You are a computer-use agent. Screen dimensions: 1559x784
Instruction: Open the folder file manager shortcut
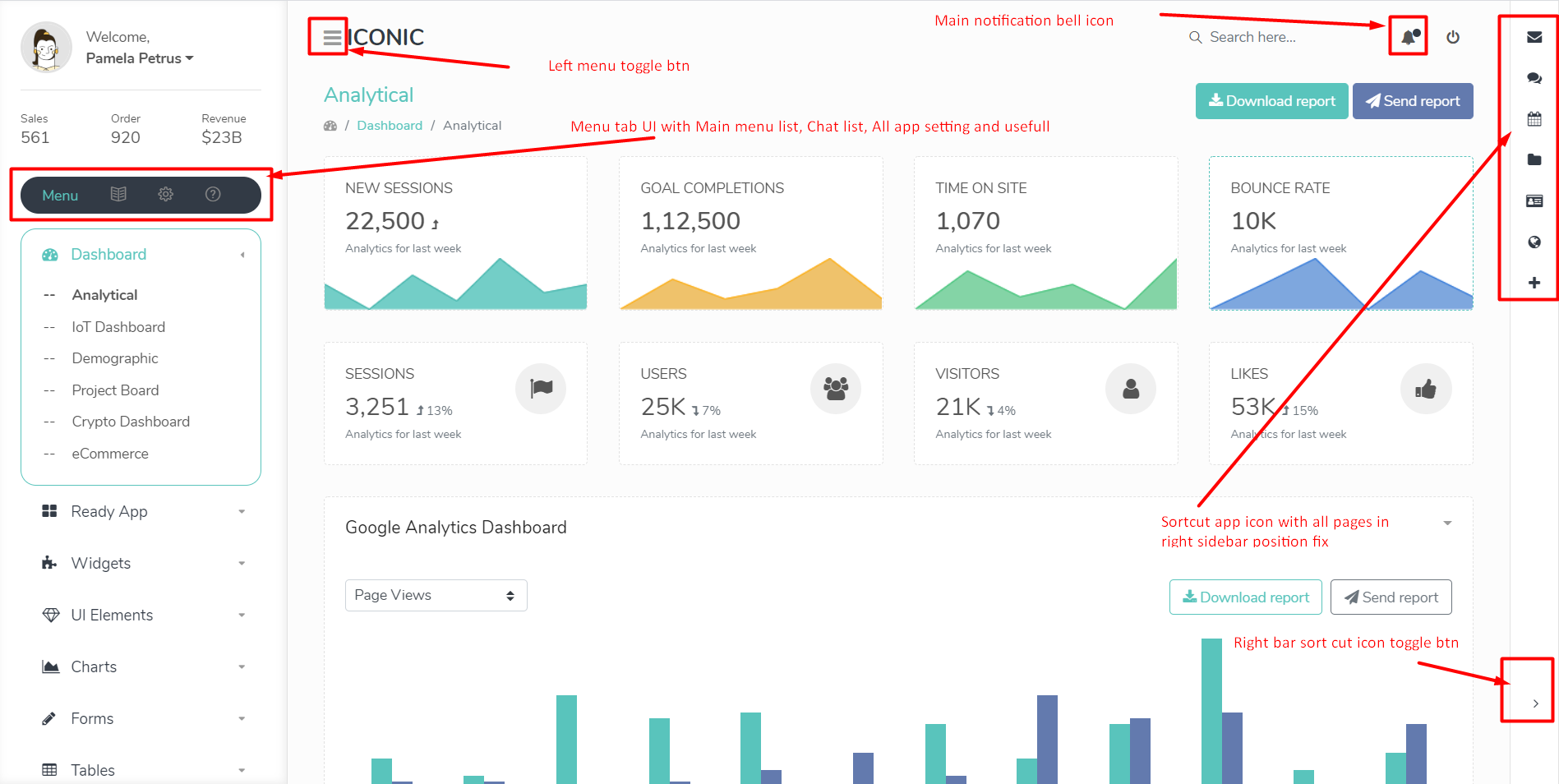pos(1534,160)
